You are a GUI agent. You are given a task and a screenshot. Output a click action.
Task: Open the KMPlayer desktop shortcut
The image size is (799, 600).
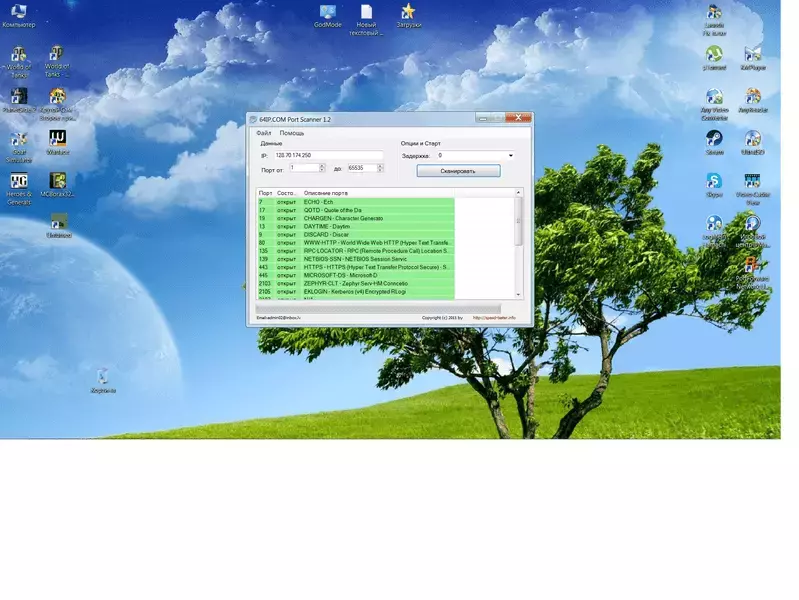pos(753,58)
